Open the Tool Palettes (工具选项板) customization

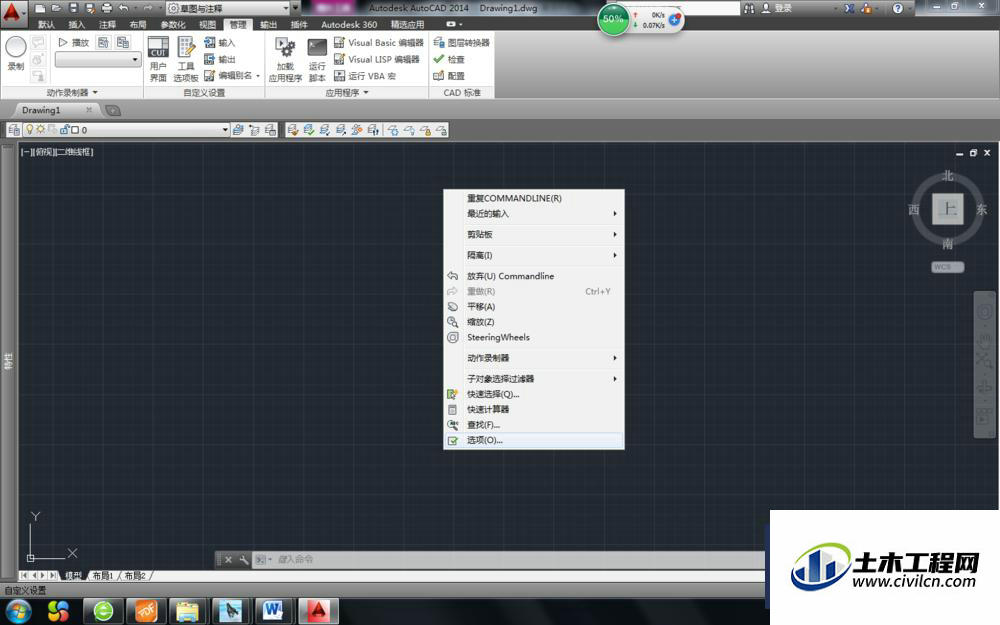point(186,59)
